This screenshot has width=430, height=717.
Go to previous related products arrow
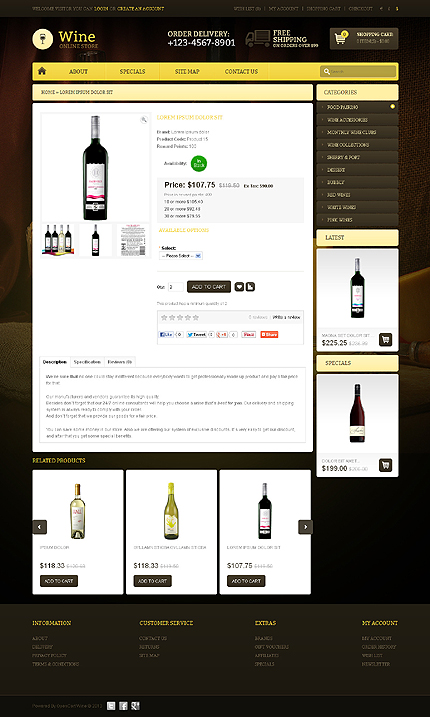click(x=39, y=527)
